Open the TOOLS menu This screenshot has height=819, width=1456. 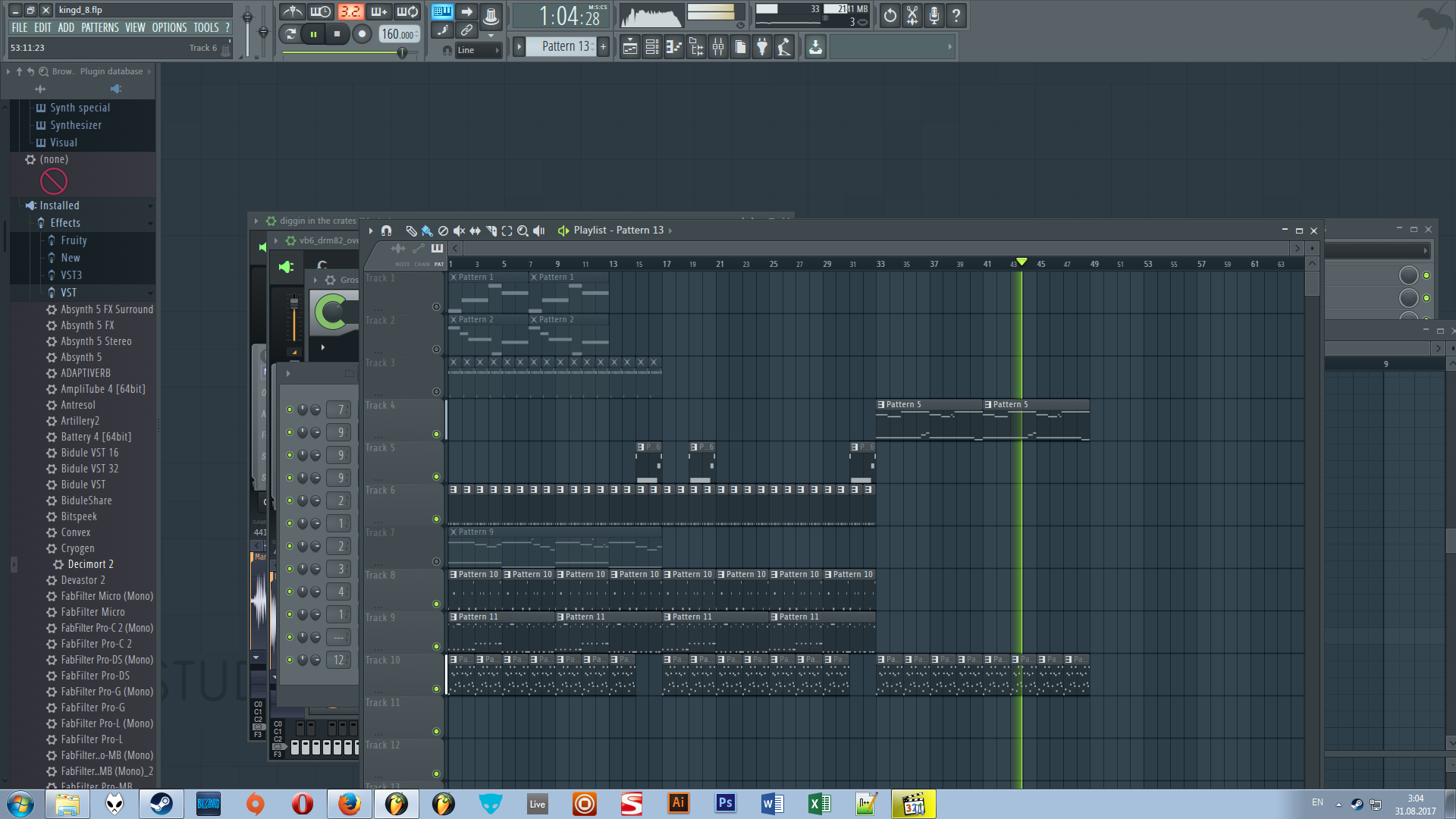coord(206,27)
